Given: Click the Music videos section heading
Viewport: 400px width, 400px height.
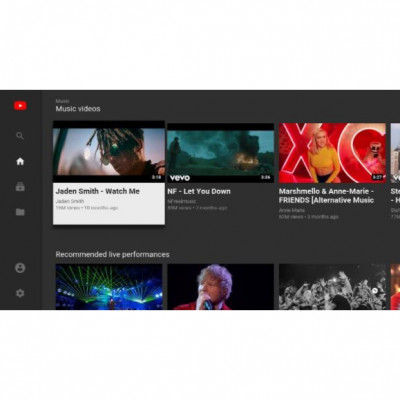Looking at the screenshot, I should tap(78, 109).
